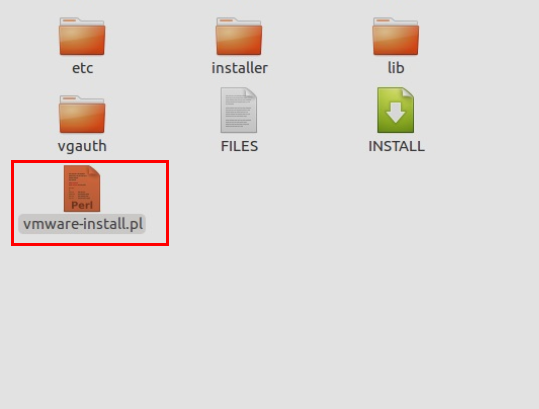Select the FILES text document icon
Image resolution: width=539 pixels, height=409 pixels.
pos(239,110)
